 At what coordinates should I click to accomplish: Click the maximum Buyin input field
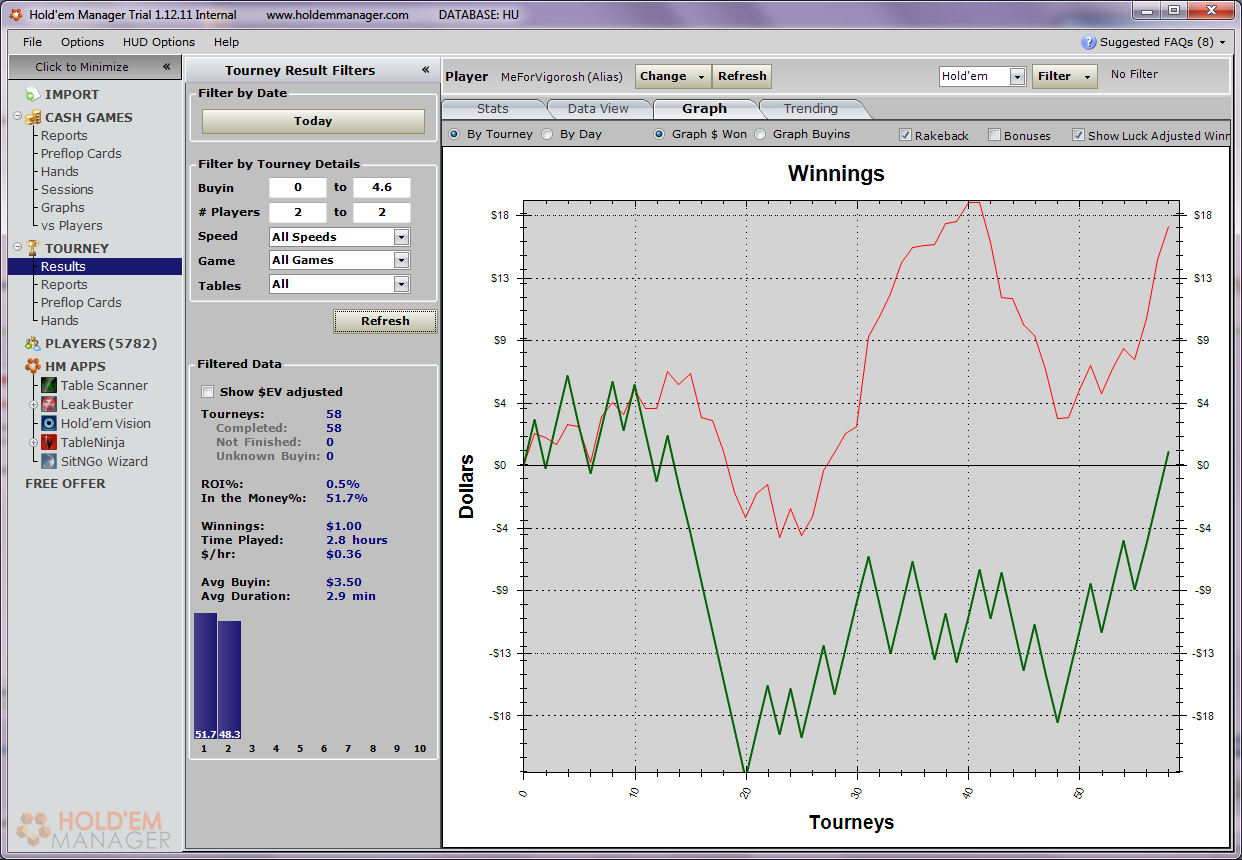(x=381, y=187)
